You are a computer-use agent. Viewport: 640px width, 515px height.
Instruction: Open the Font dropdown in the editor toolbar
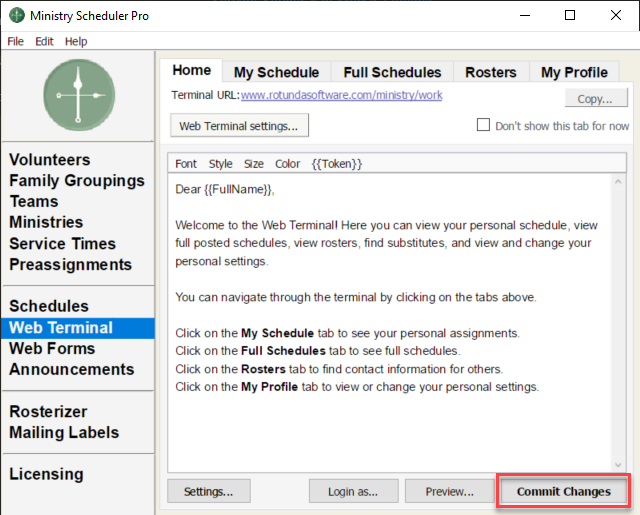tap(186, 164)
